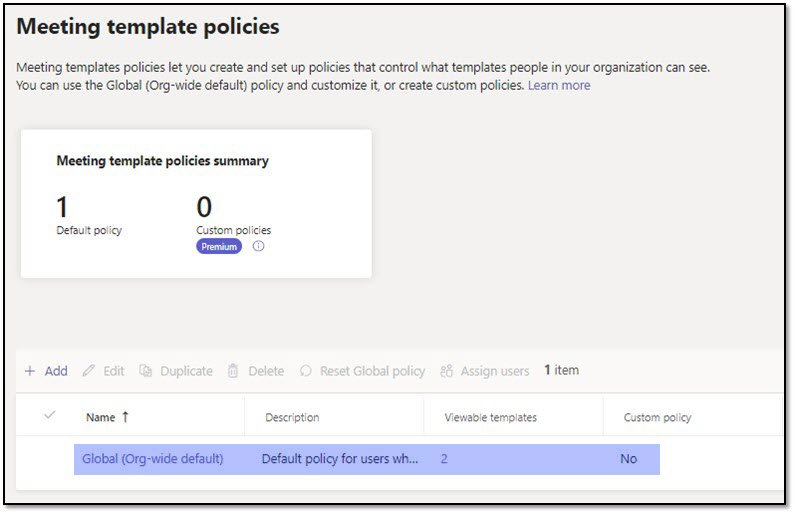Click the plus Add policy button

(46, 371)
